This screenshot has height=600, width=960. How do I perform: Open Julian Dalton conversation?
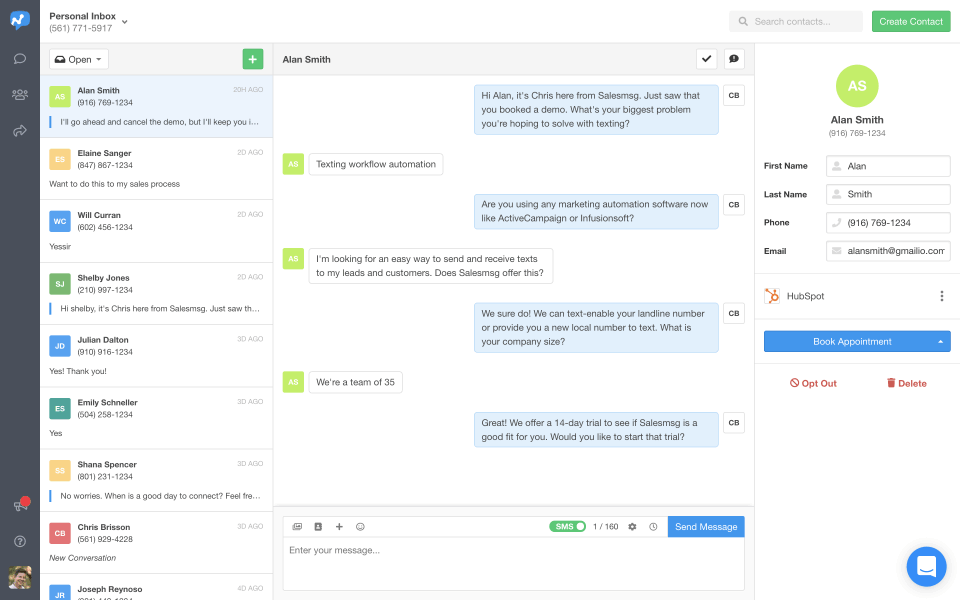click(x=156, y=356)
